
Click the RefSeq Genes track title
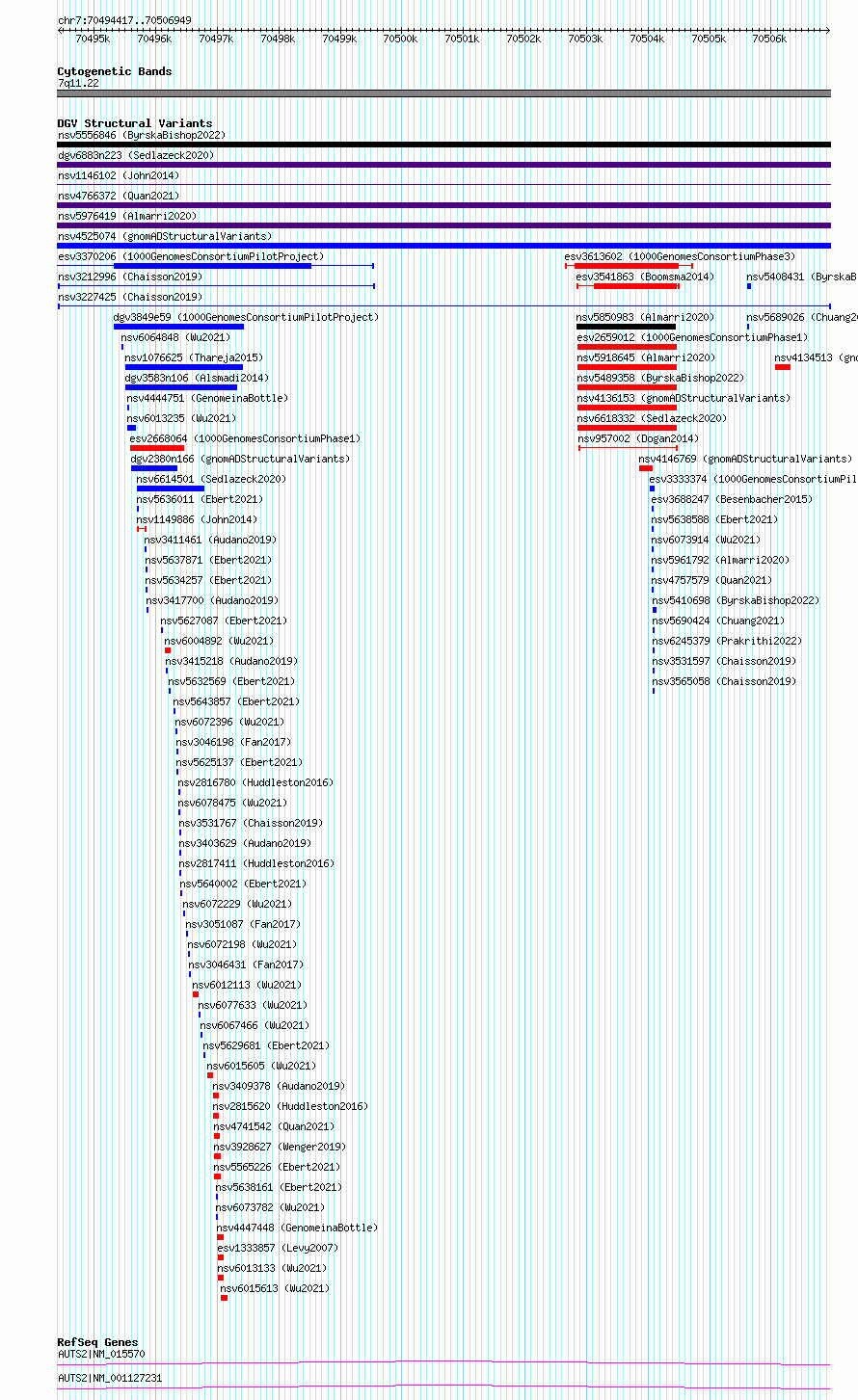point(97,1342)
